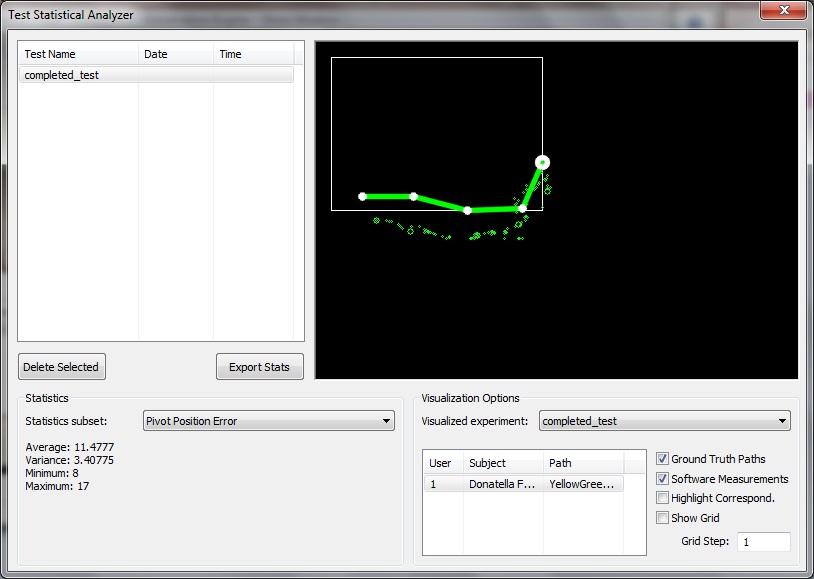The width and height of the screenshot is (814, 579).
Task: Click the leftmost white node on green path
Action: point(363,197)
